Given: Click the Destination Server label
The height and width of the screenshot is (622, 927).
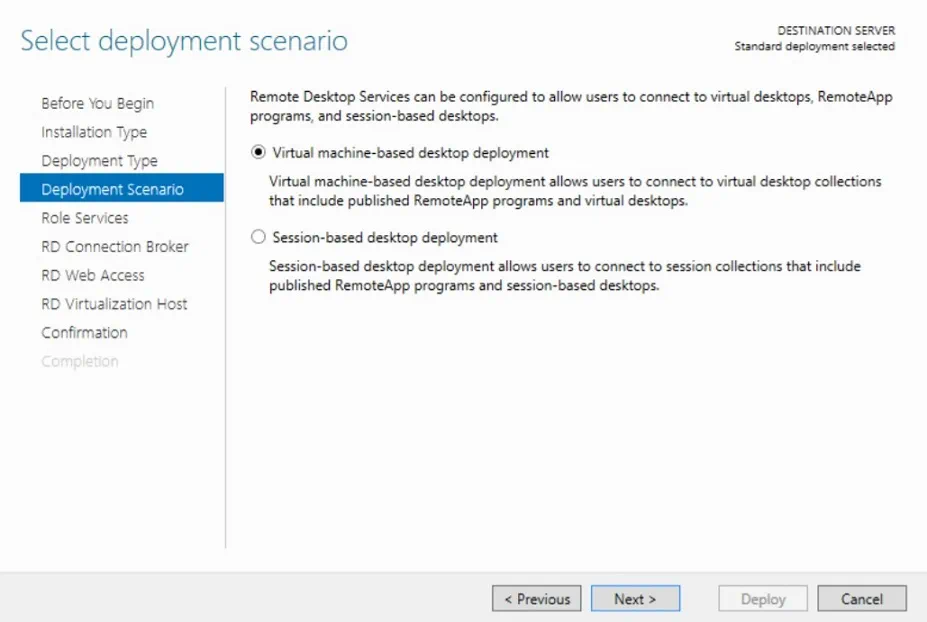Looking at the screenshot, I should (836, 31).
